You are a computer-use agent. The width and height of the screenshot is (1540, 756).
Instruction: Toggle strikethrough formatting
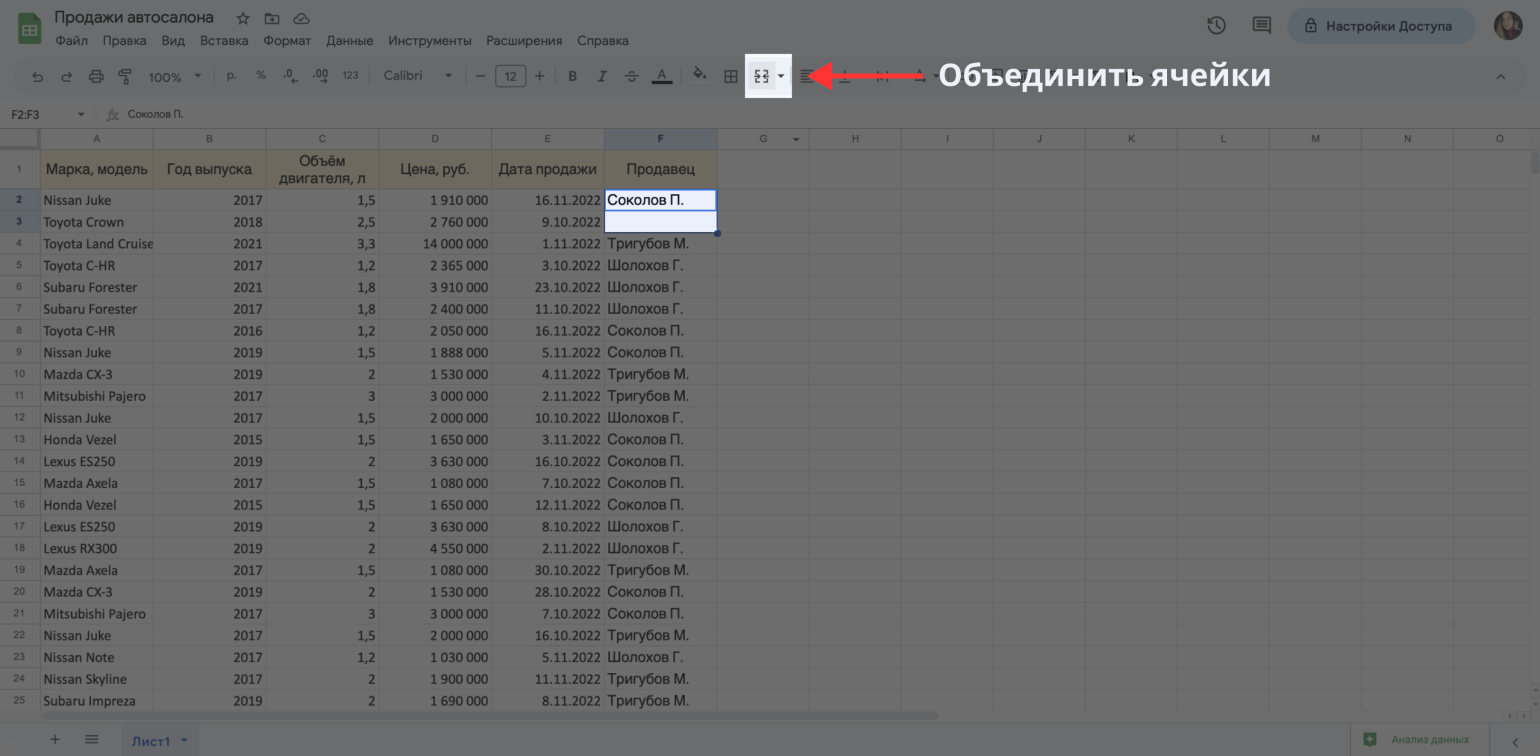(x=631, y=76)
